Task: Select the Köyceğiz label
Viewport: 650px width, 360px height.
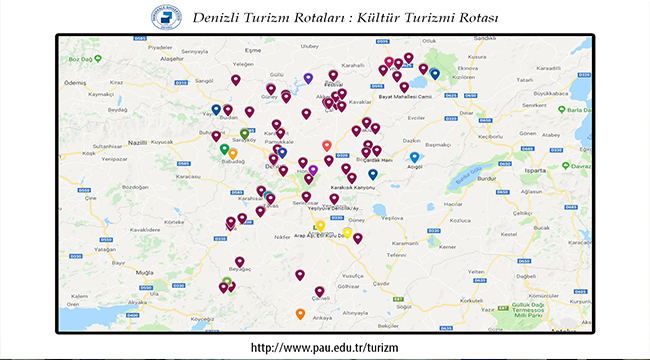Action: (202, 319)
